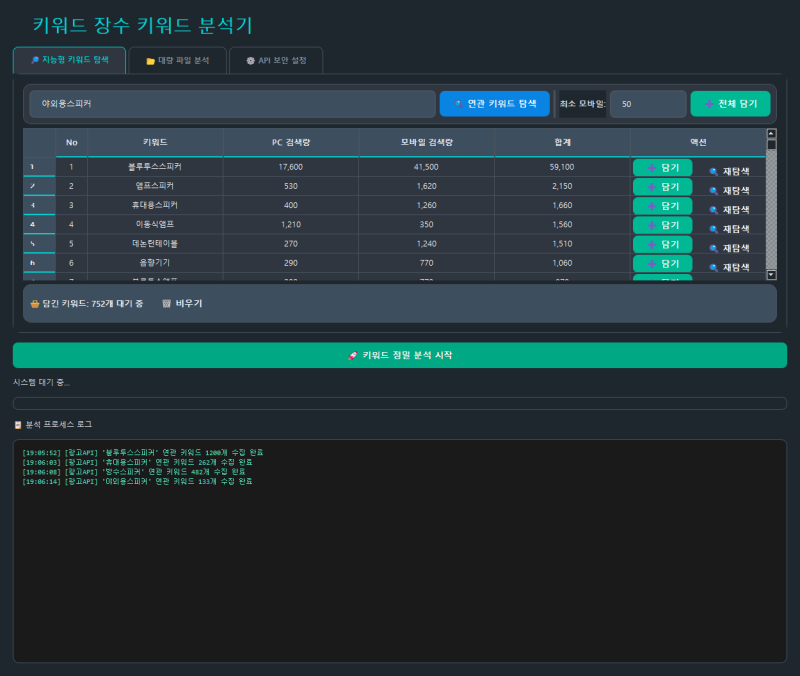Screen dimensions: 800x676
Task: Click the 최소 모바일 field showing 50
Action: (648, 104)
